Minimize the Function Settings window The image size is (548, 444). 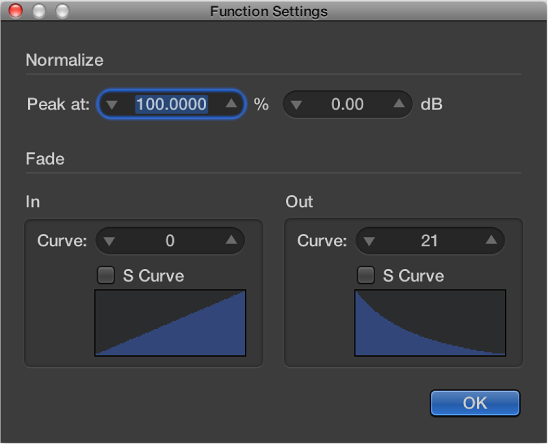coord(39,10)
